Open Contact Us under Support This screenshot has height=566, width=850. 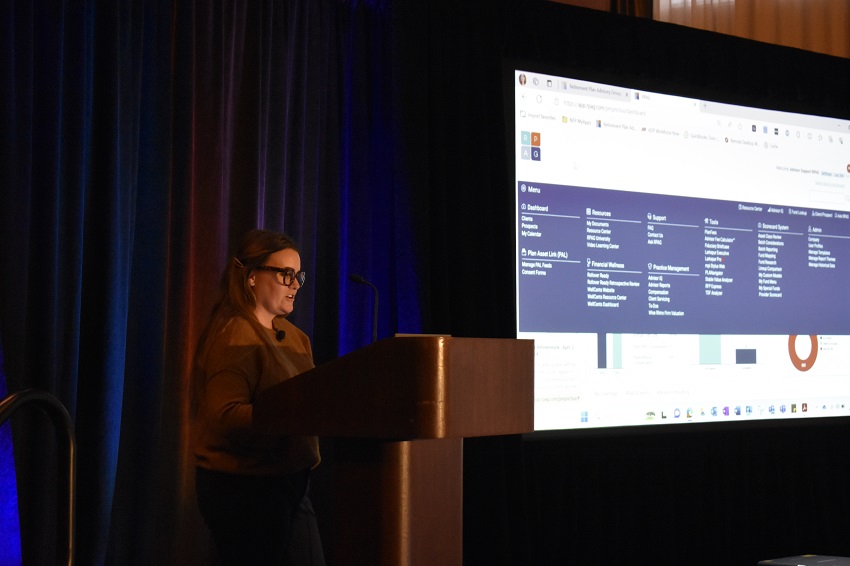click(655, 235)
